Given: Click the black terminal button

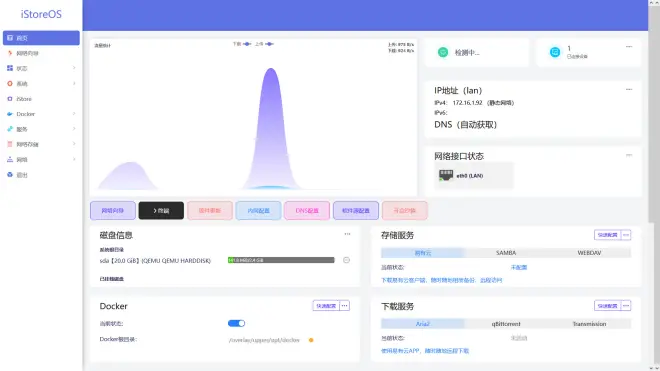Looking at the screenshot, I should [161, 211].
